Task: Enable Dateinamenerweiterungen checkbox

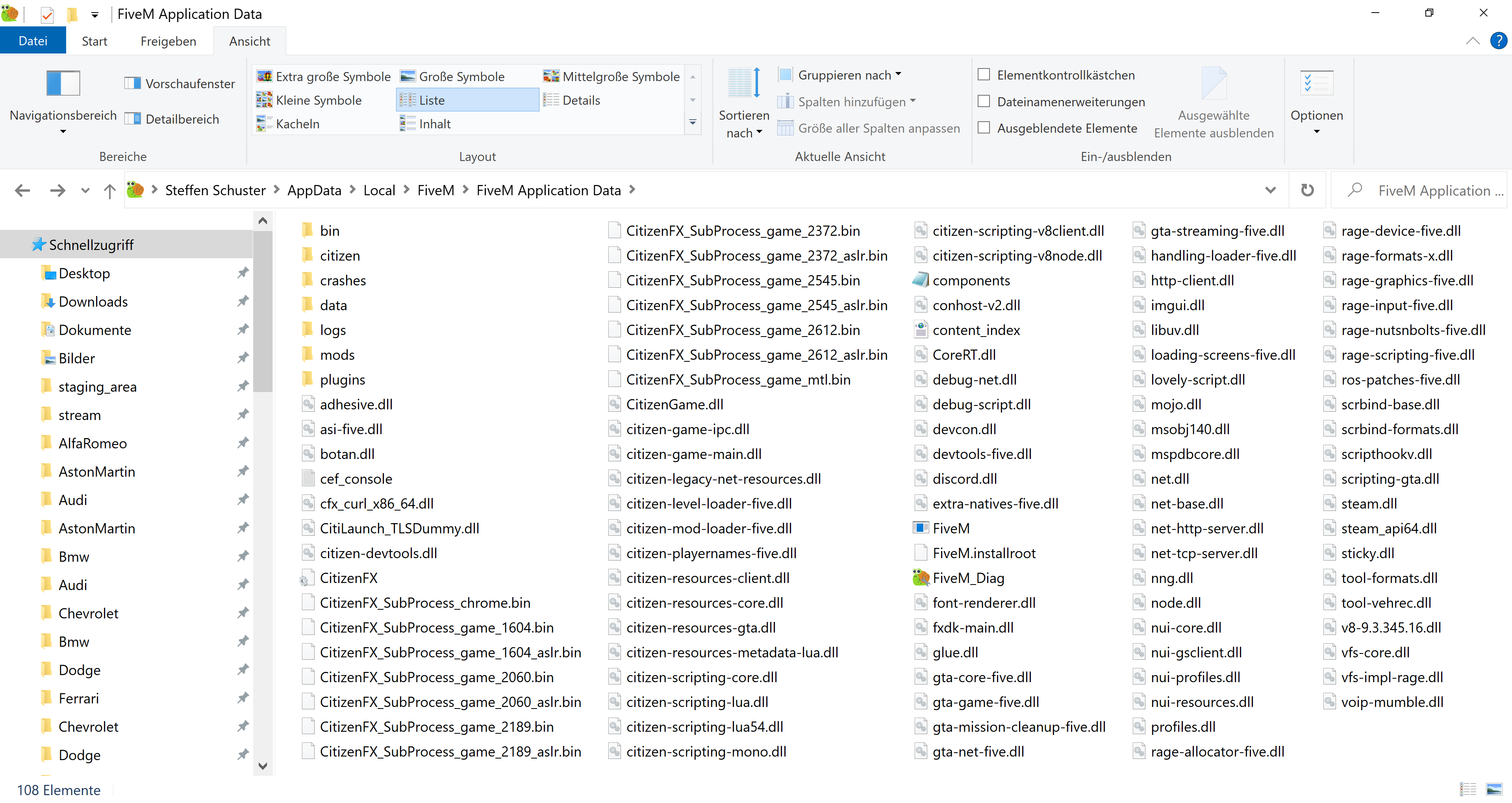Action: point(984,101)
